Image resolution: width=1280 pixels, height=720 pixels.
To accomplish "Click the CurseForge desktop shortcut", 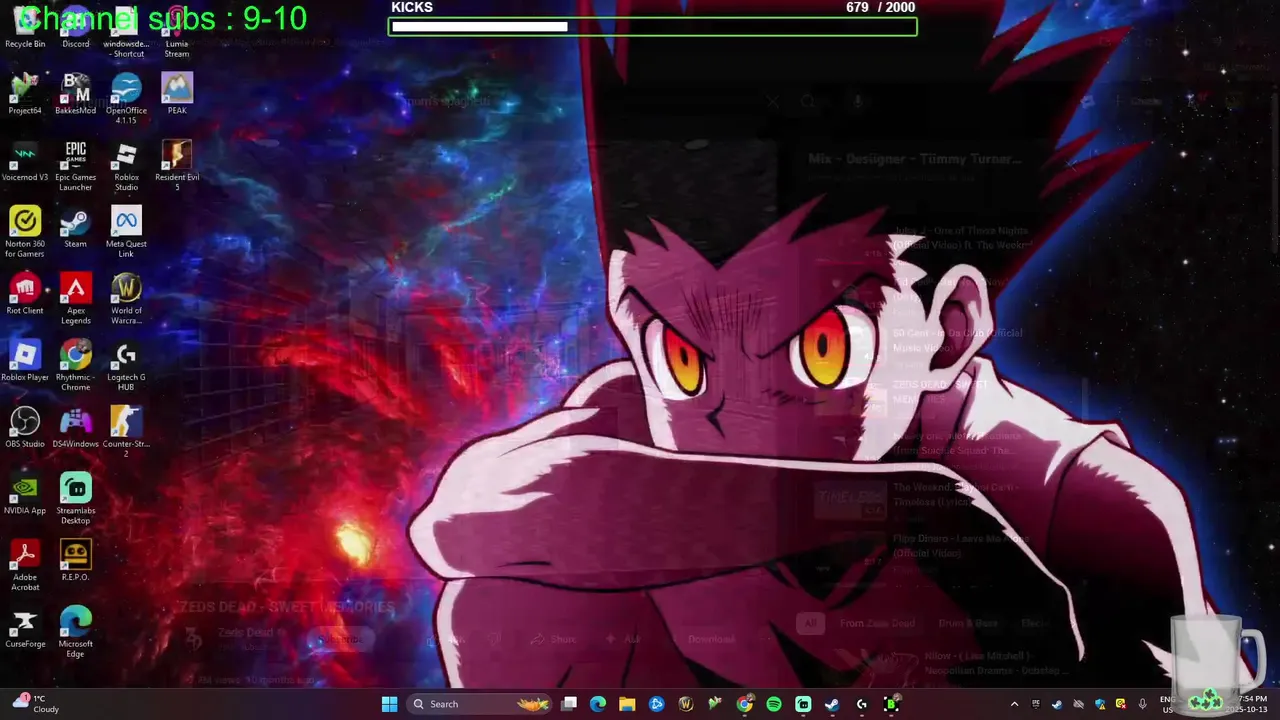I will (x=25, y=628).
